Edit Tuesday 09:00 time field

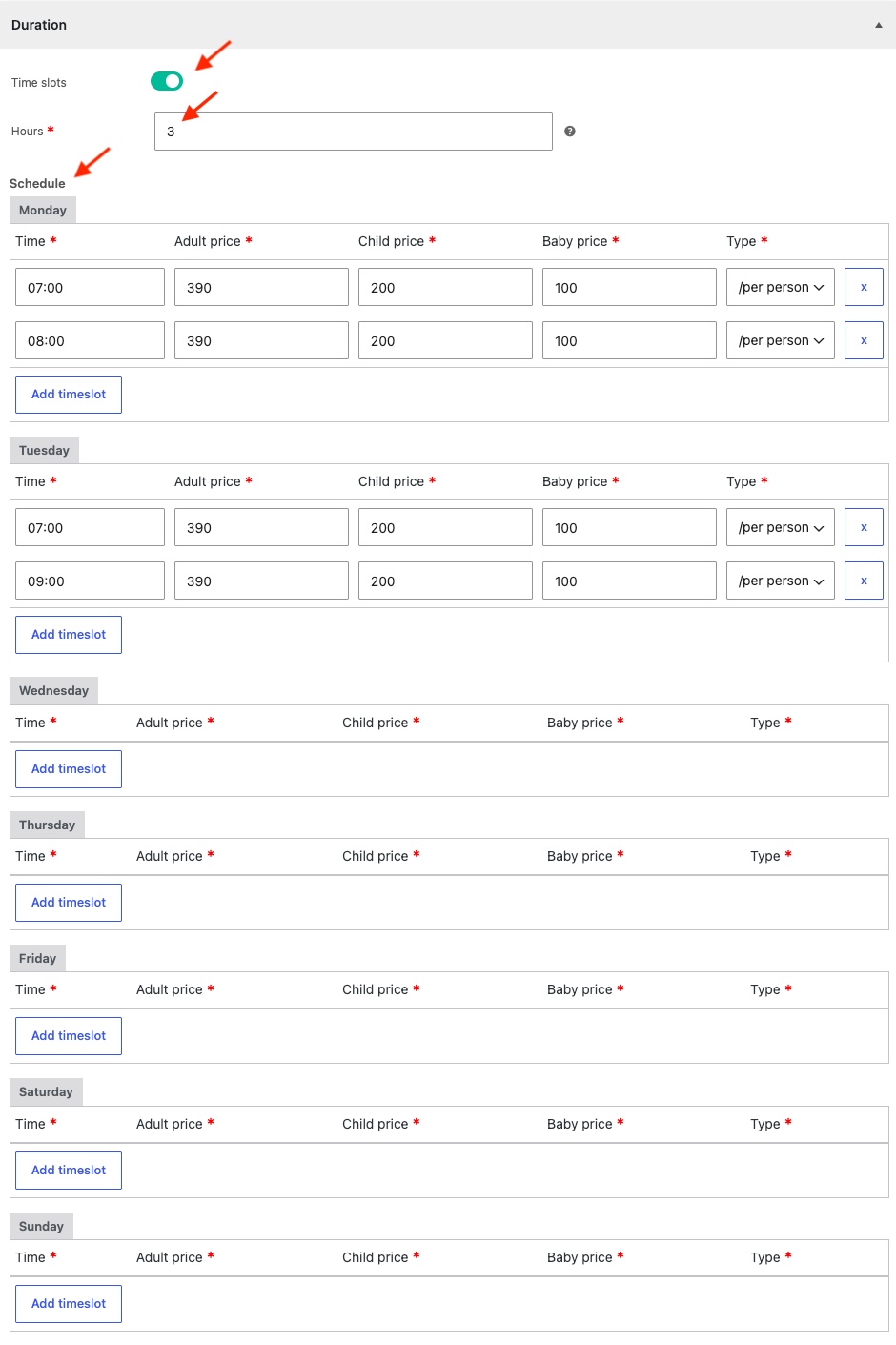(90, 581)
